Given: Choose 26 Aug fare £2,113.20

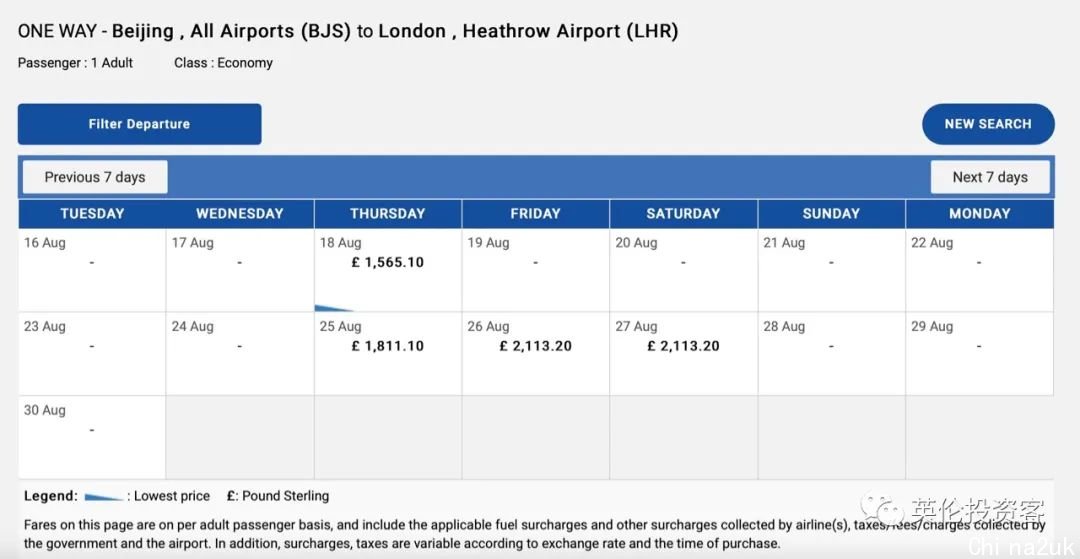Looking at the screenshot, I should pos(536,346).
